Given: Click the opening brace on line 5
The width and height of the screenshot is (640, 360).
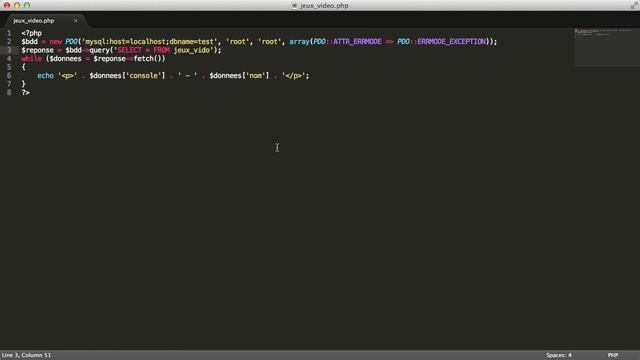Looking at the screenshot, I should tap(23, 67).
